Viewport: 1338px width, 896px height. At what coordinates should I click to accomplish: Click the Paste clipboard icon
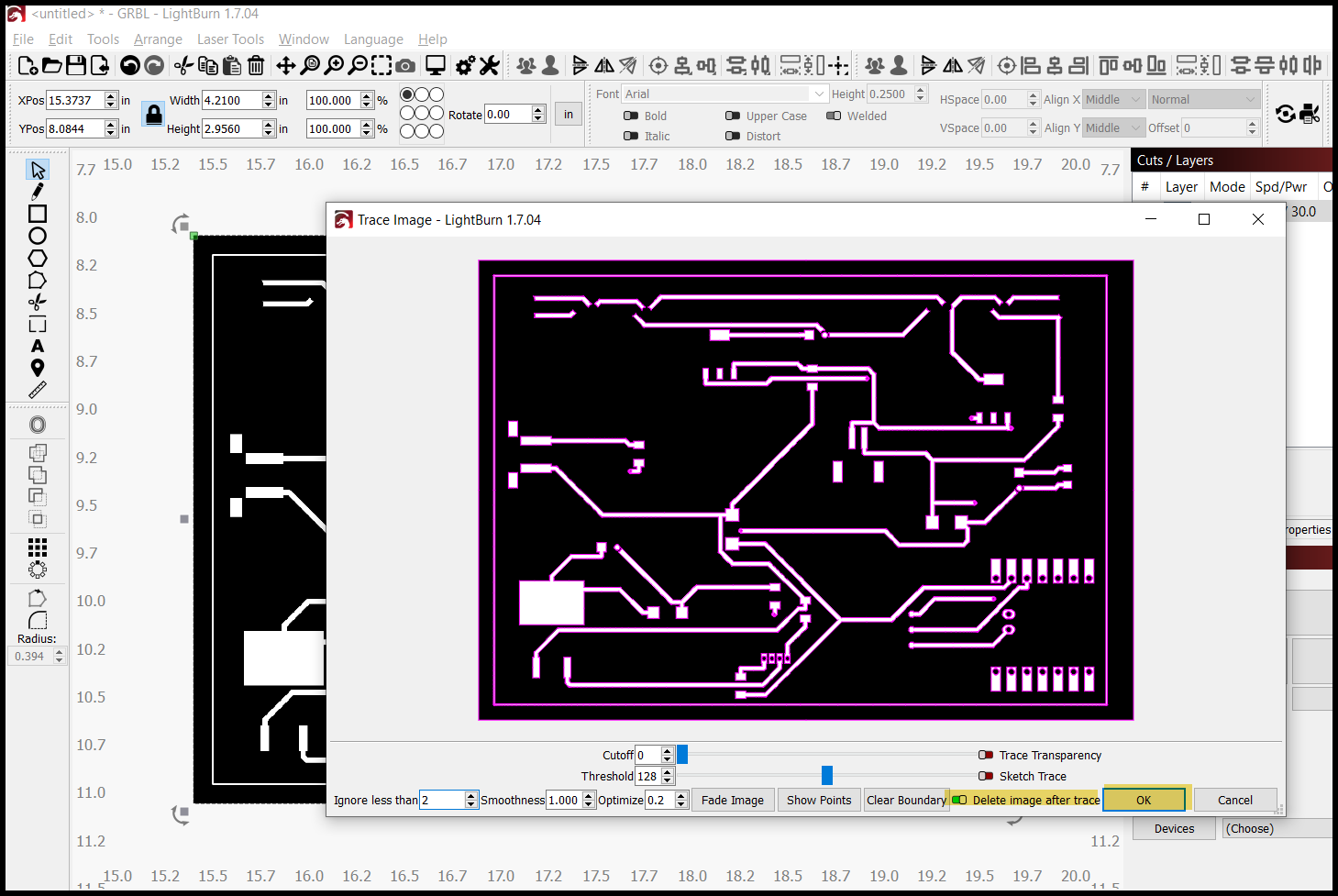pyautogui.click(x=232, y=65)
